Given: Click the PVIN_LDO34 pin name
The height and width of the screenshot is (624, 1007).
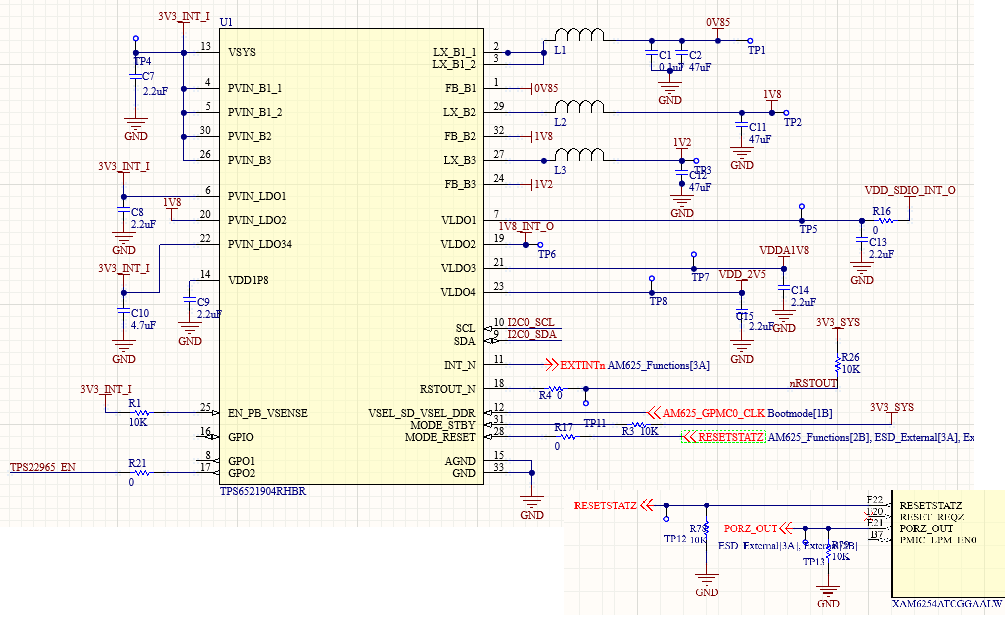Looking at the screenshot, I should [x=259, y=245].
